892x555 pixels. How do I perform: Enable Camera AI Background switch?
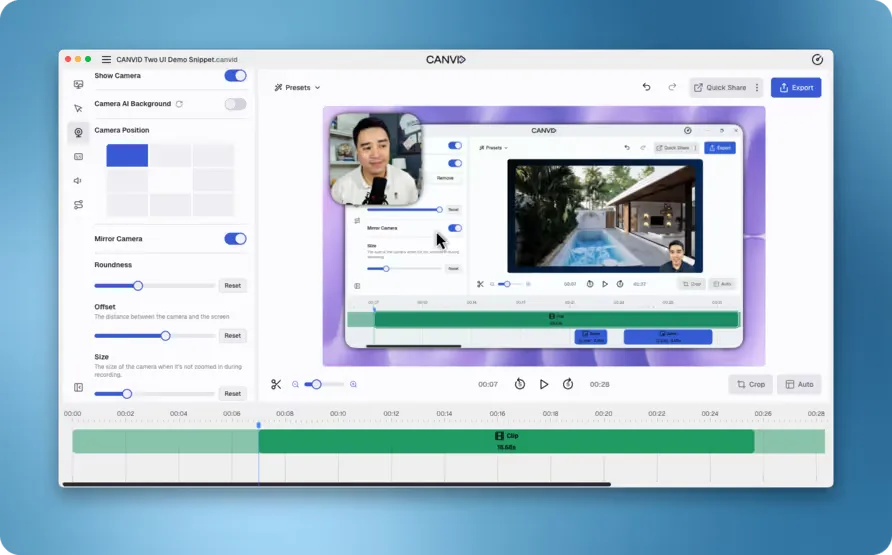235,104
